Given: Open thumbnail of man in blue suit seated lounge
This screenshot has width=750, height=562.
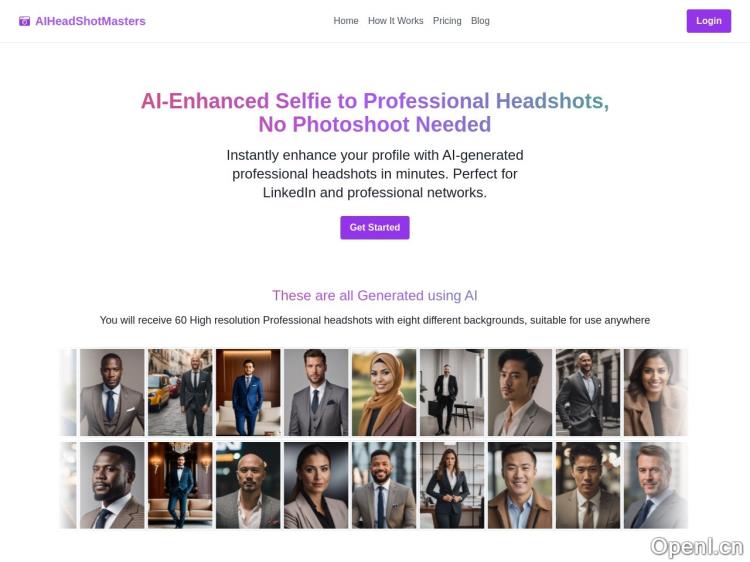Looking at the screenshot, I should (x=248, y=392).
